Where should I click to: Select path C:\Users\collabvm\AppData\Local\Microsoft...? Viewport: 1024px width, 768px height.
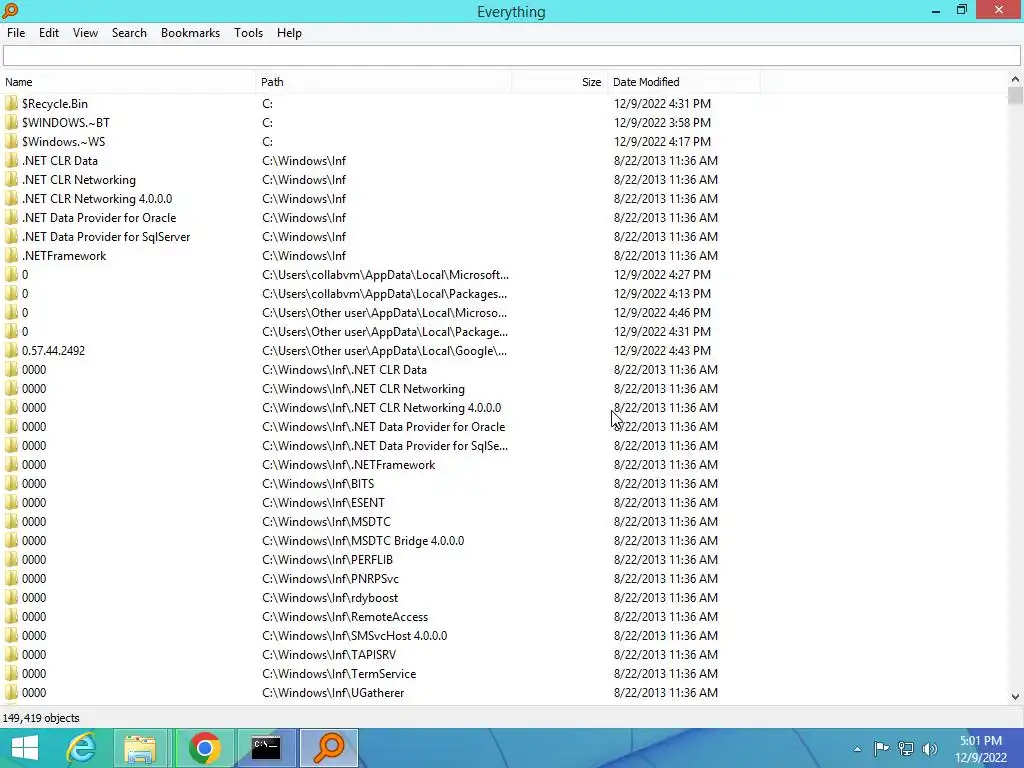coord(385,274)
